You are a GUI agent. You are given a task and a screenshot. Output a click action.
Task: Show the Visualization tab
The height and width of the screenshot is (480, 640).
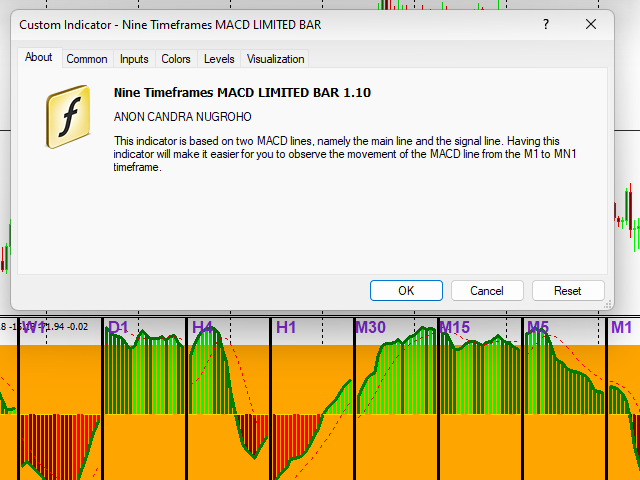pos(275,59)
